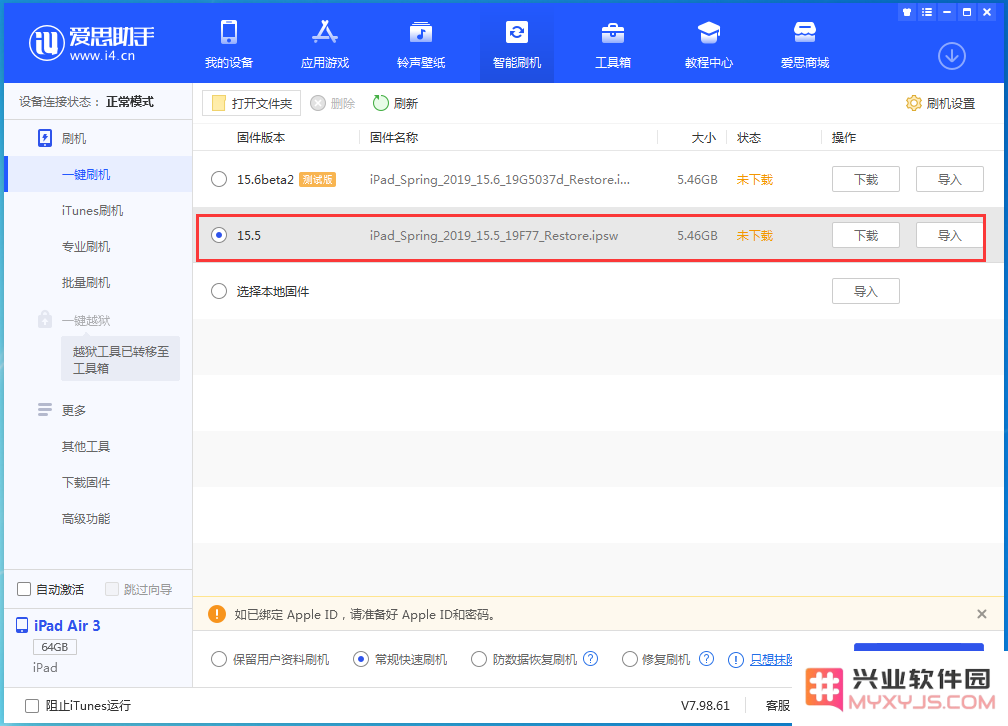Open help for 修复刷机

(706, 659)
